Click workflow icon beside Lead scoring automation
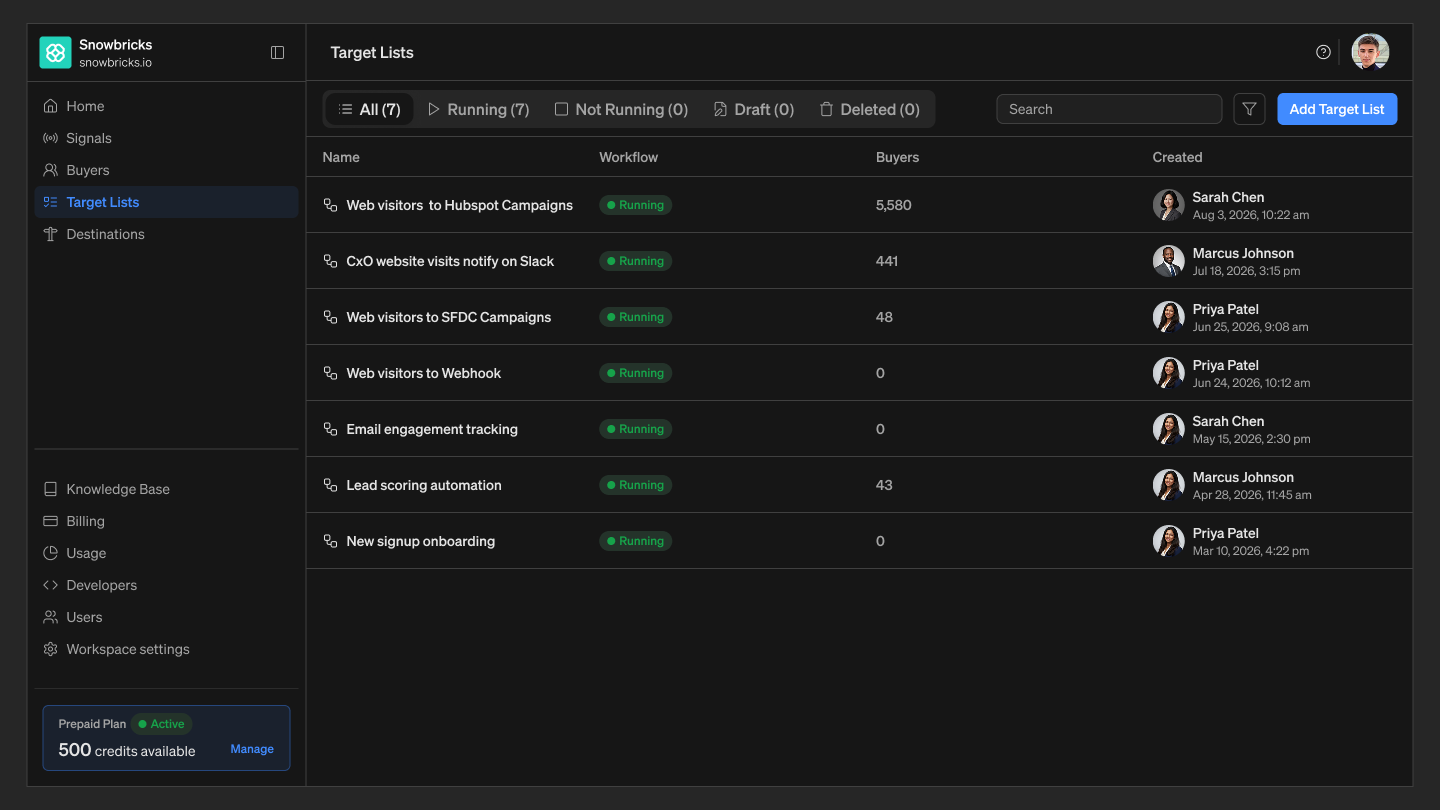 330,485
